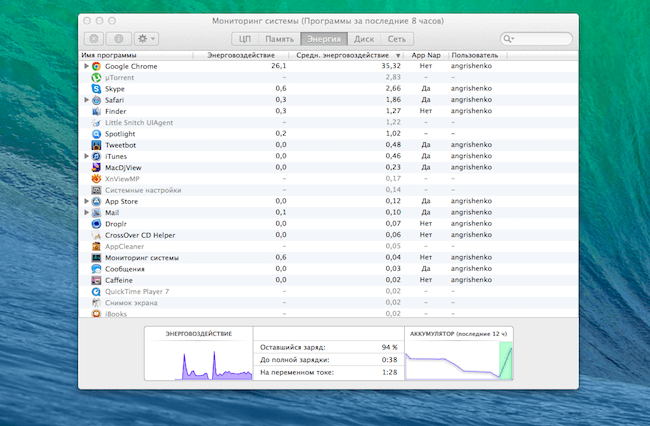Click the Spotlight process name
Viewport: 650px width, 426px height.
pos(120,134)
